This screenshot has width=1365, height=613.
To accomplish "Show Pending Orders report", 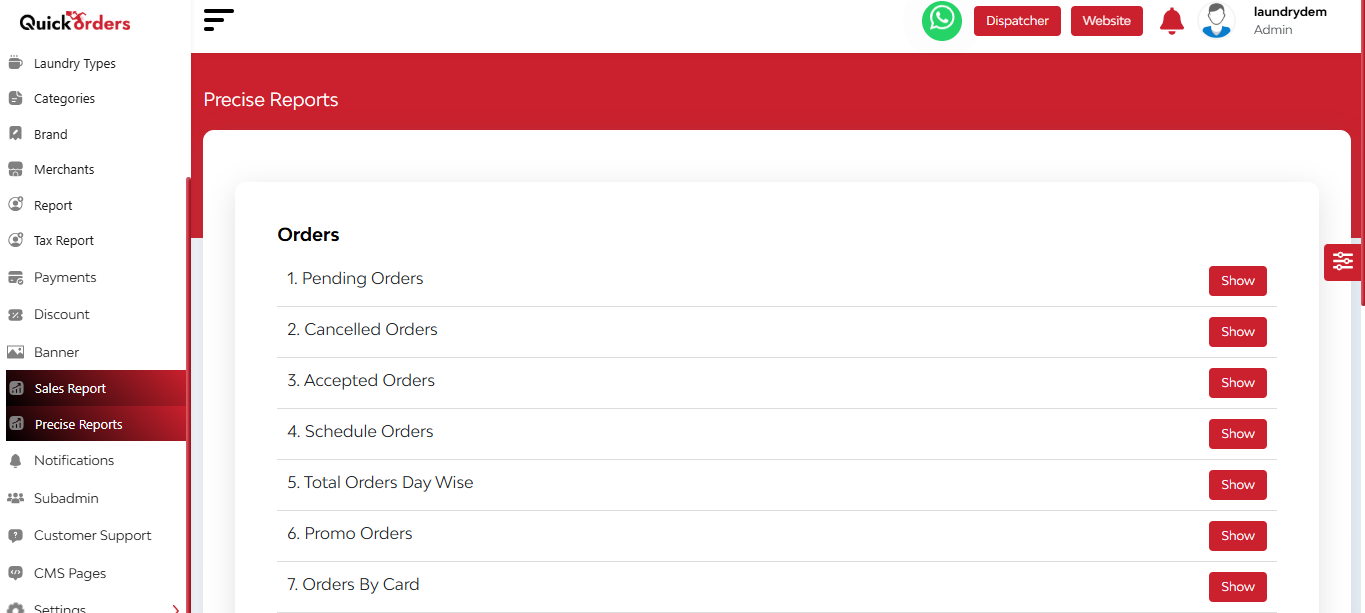I will 1237,281.
